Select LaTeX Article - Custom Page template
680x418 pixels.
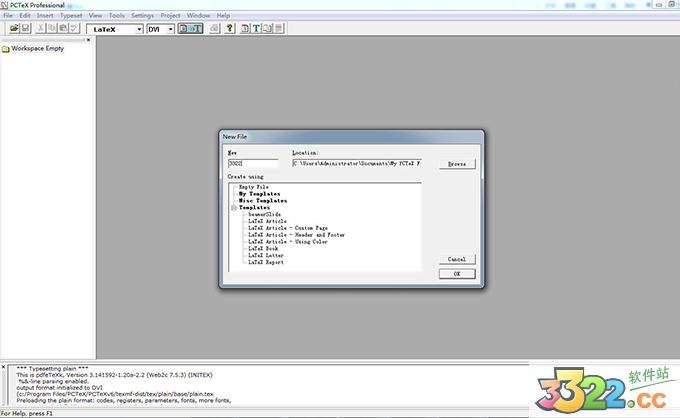288,228
